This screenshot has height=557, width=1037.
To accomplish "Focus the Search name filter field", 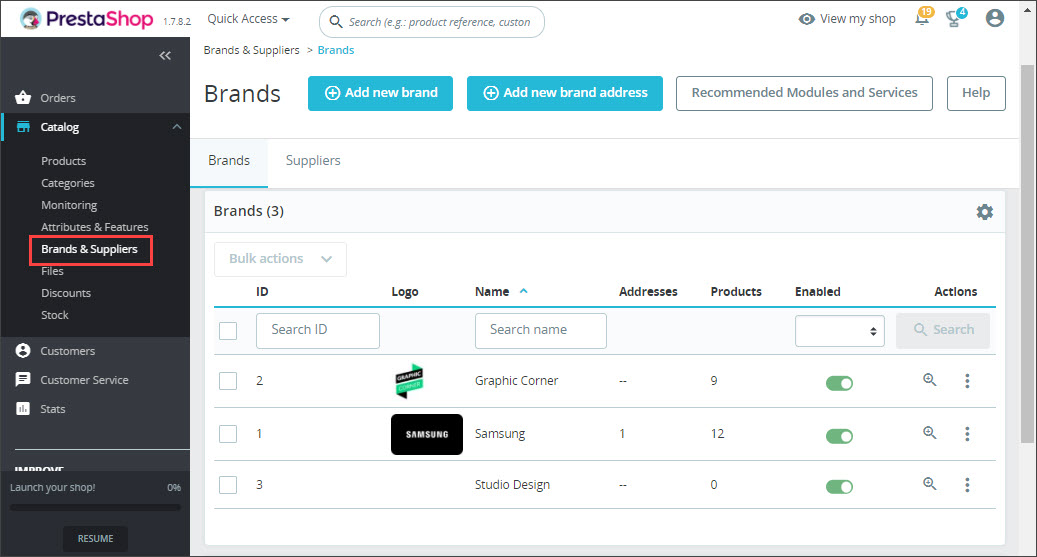I will (540, 331).
